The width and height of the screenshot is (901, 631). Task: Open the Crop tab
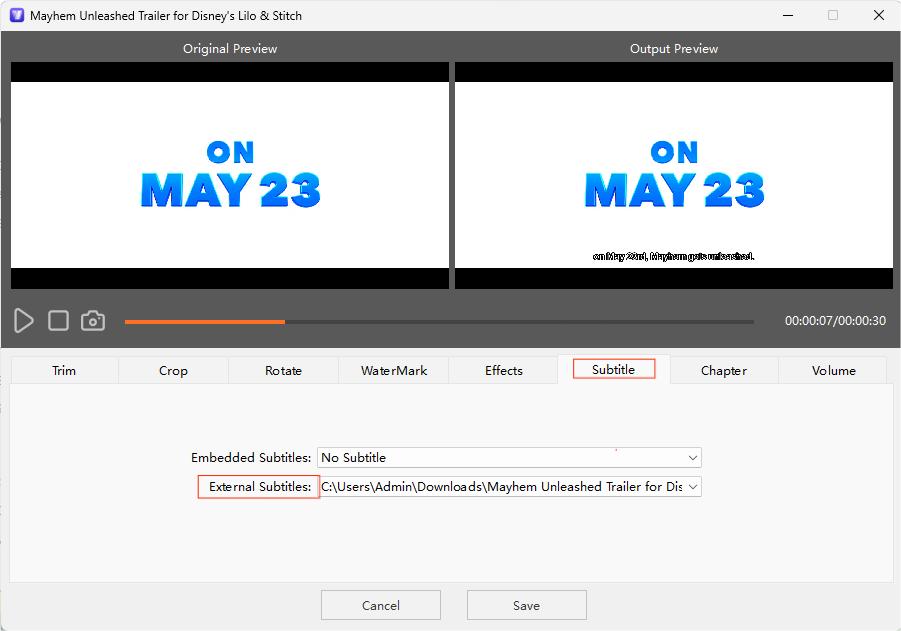click(x=172, y=369)
